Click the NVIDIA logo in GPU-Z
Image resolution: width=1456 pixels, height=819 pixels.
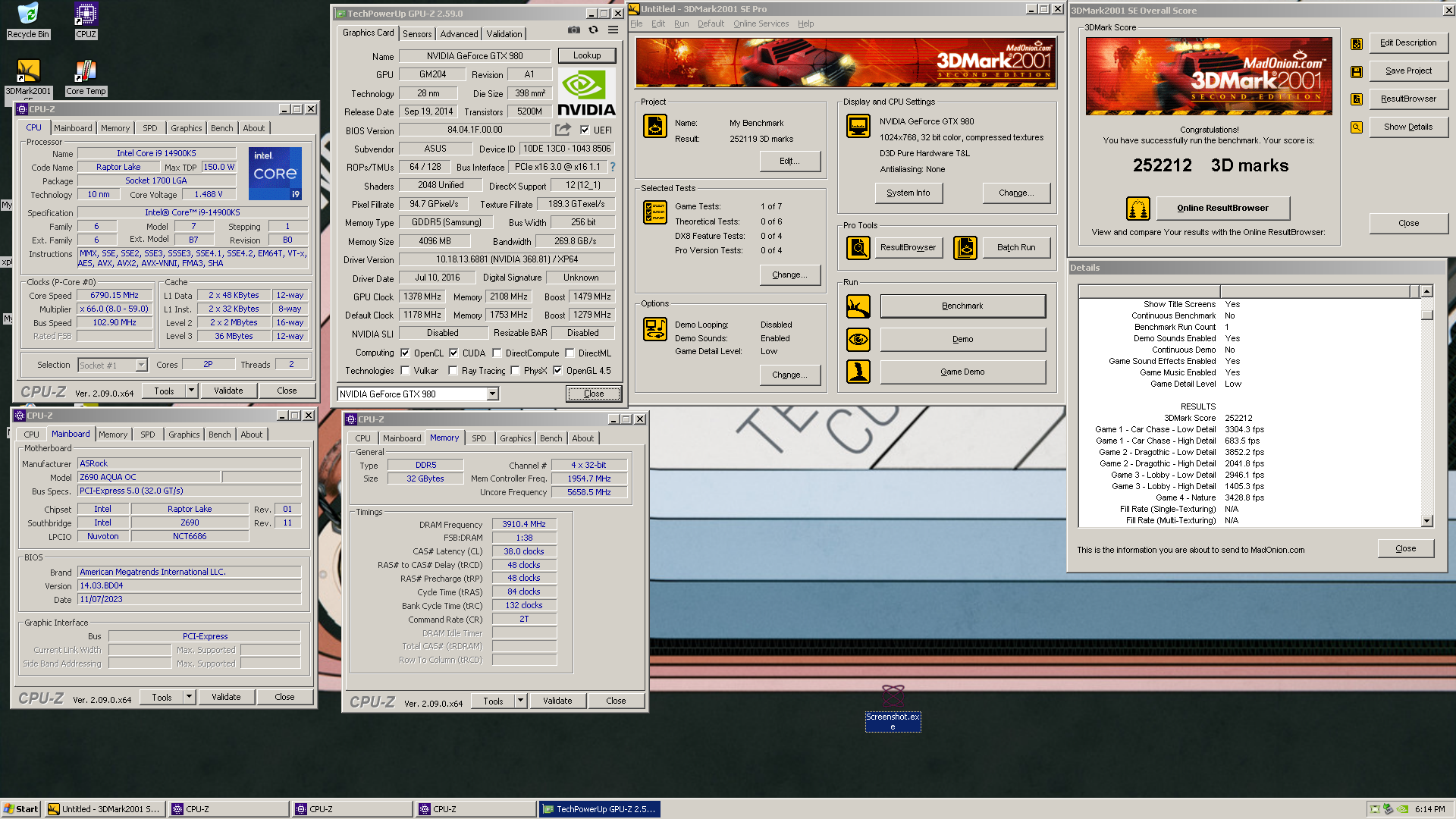click(x=586, y=93)
